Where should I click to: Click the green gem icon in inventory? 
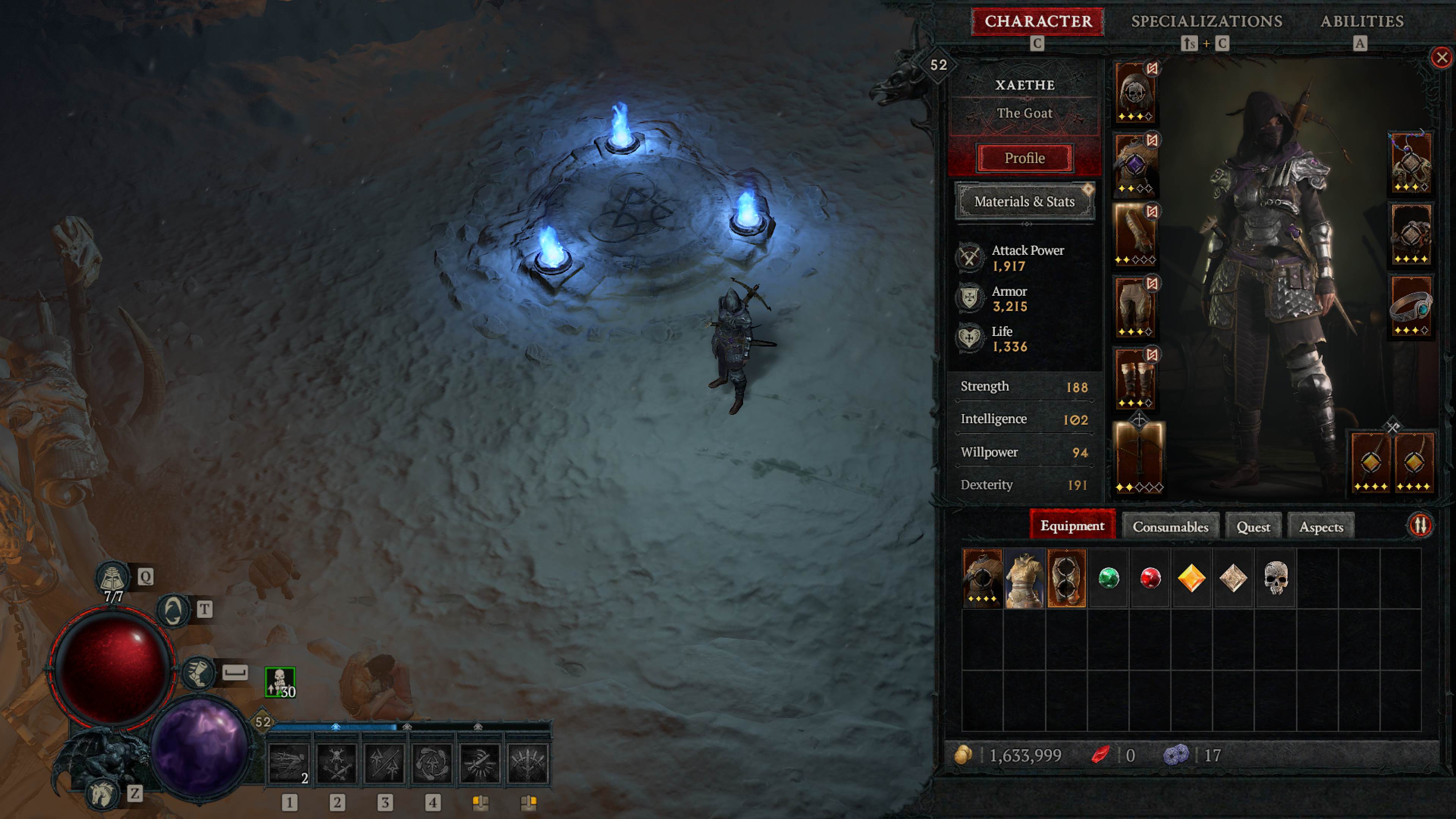(1108, 577)
